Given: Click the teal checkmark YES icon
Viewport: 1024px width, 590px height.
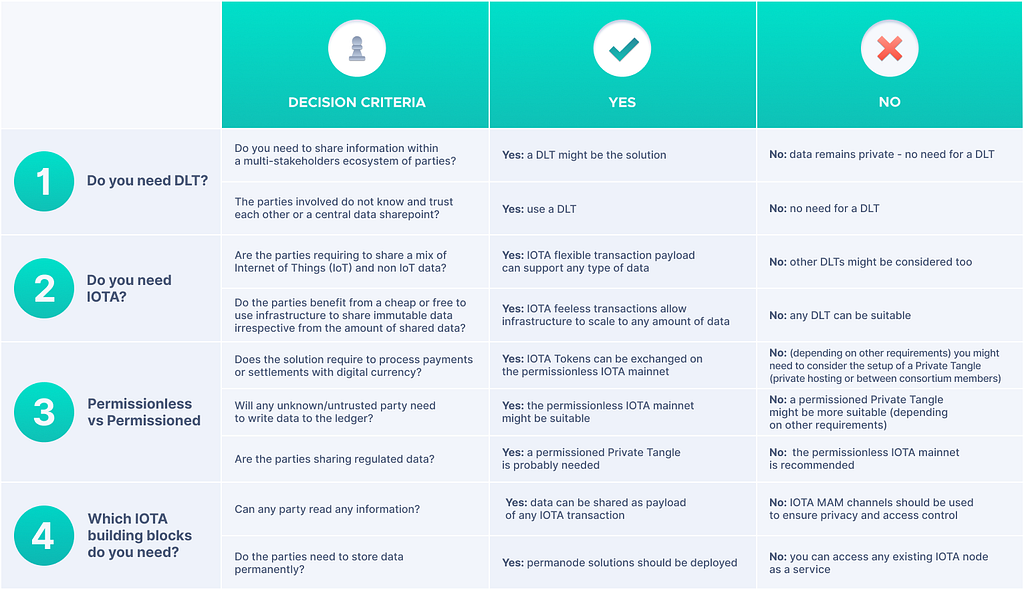Looking at the screenshot, I should [x=622, y=49].
